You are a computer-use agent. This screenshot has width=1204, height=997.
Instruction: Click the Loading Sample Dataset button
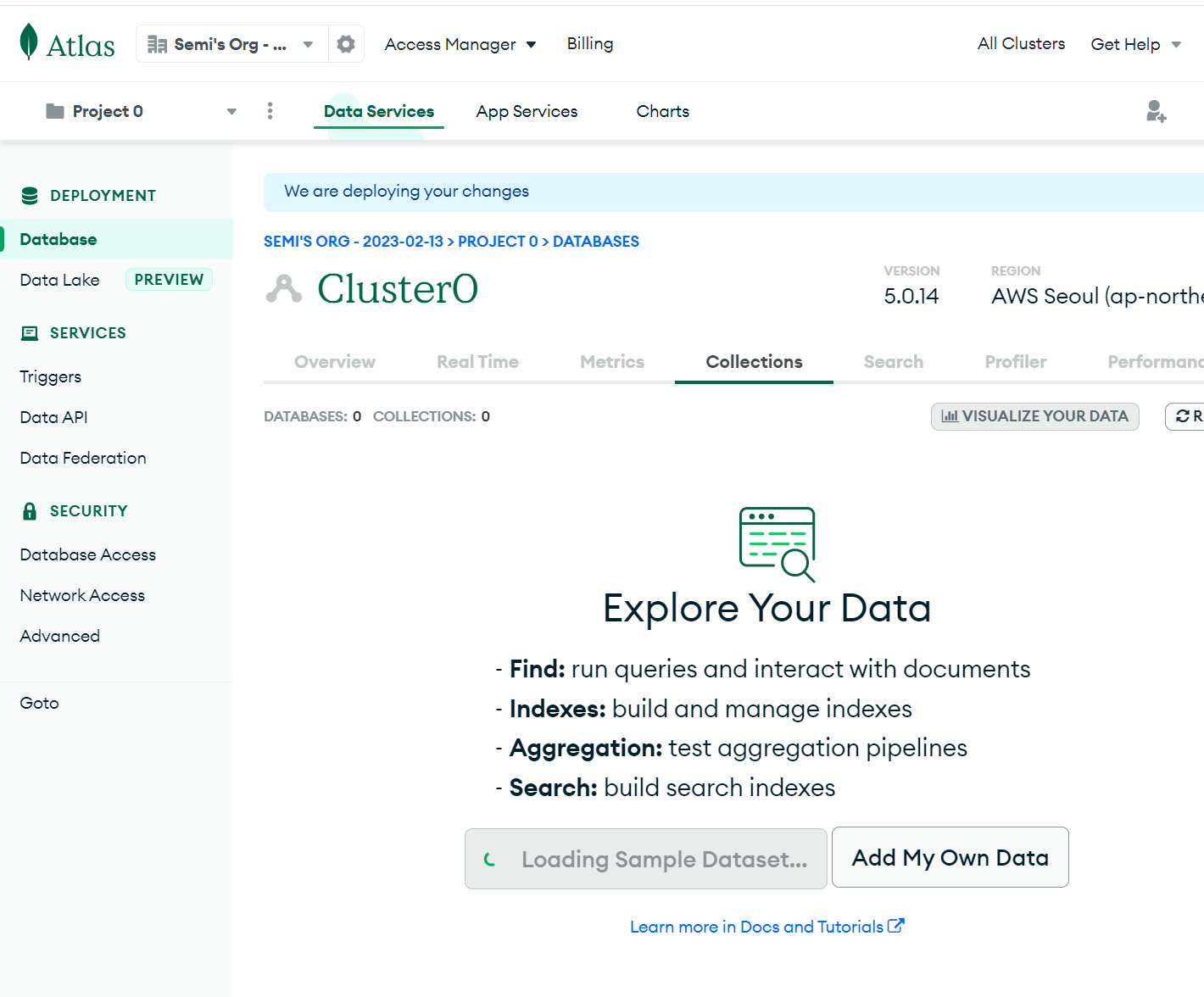click(646, 859)
